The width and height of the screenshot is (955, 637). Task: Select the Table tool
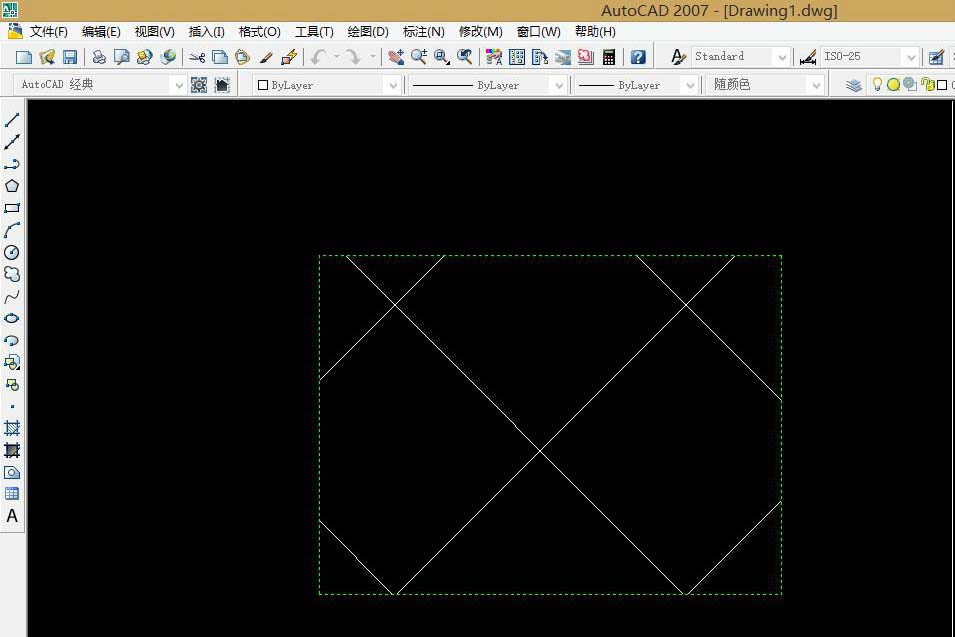tap(12, 494)
